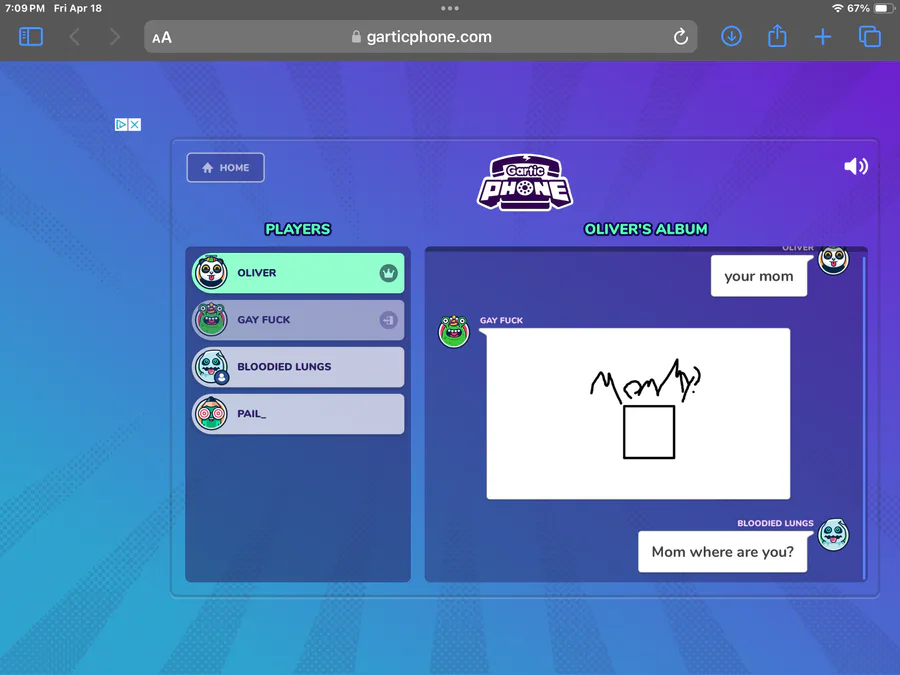The width and height of the screenshot is (900, 675).
Task: Close the ad with X icon
Action: tap(135, 125)
